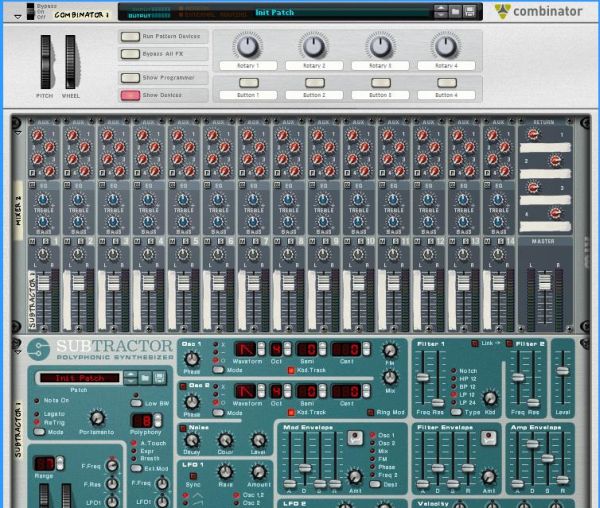Browse Combinator patches with the folder icon

click(x=455, y=11)
